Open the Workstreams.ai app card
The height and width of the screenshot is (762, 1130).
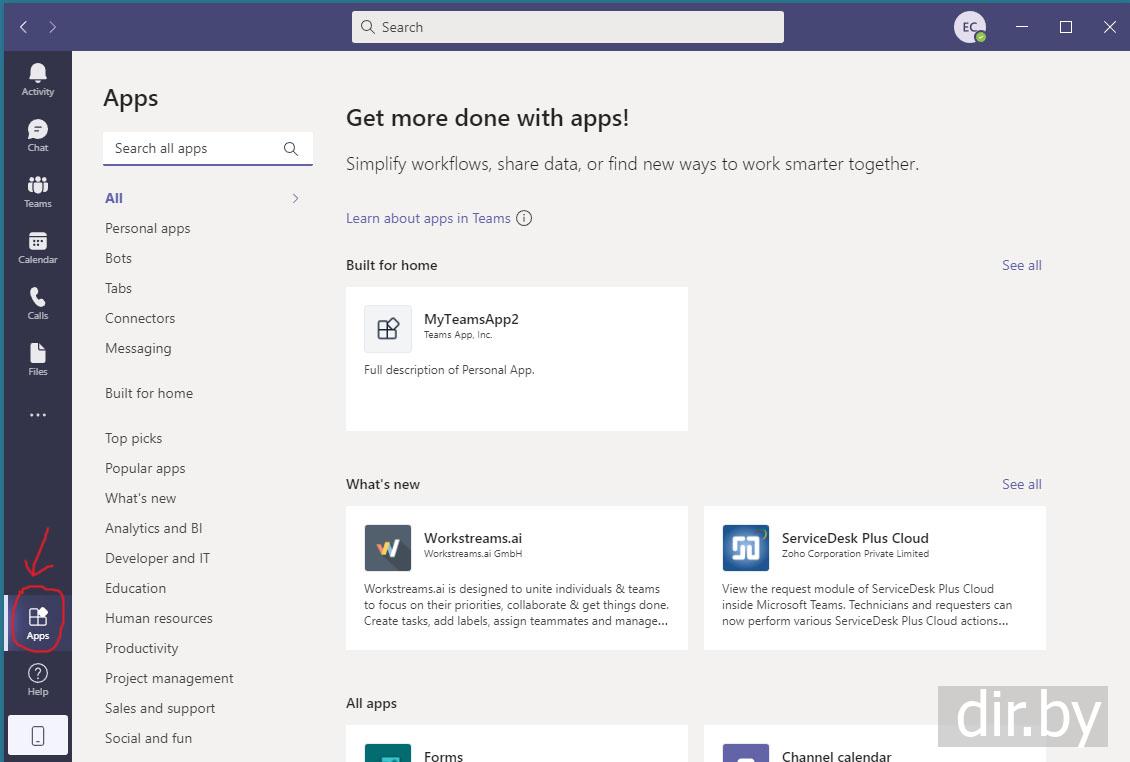516,578
